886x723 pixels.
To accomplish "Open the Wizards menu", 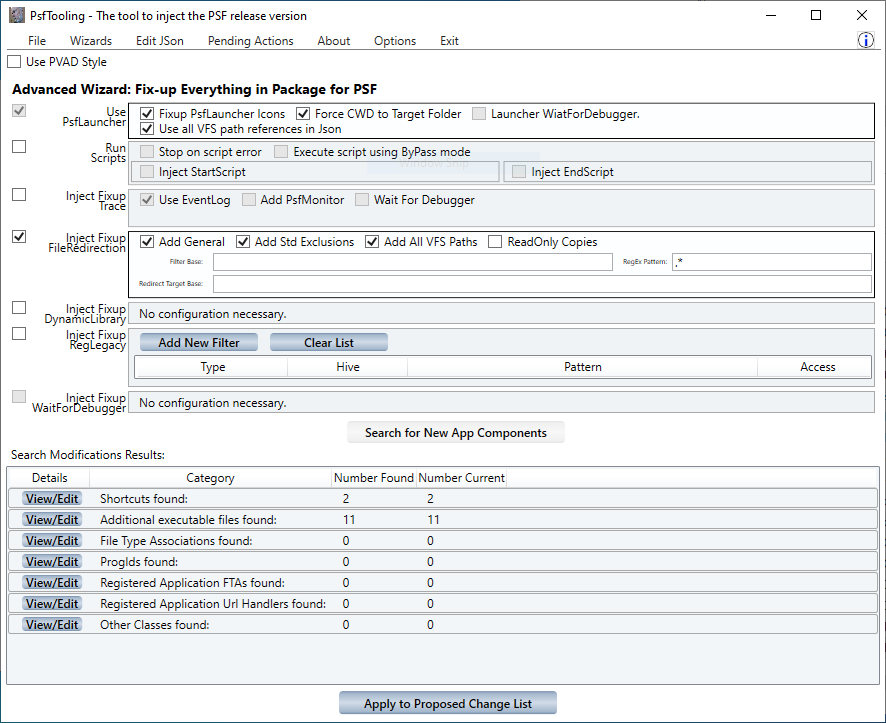I will coord(91,41).
